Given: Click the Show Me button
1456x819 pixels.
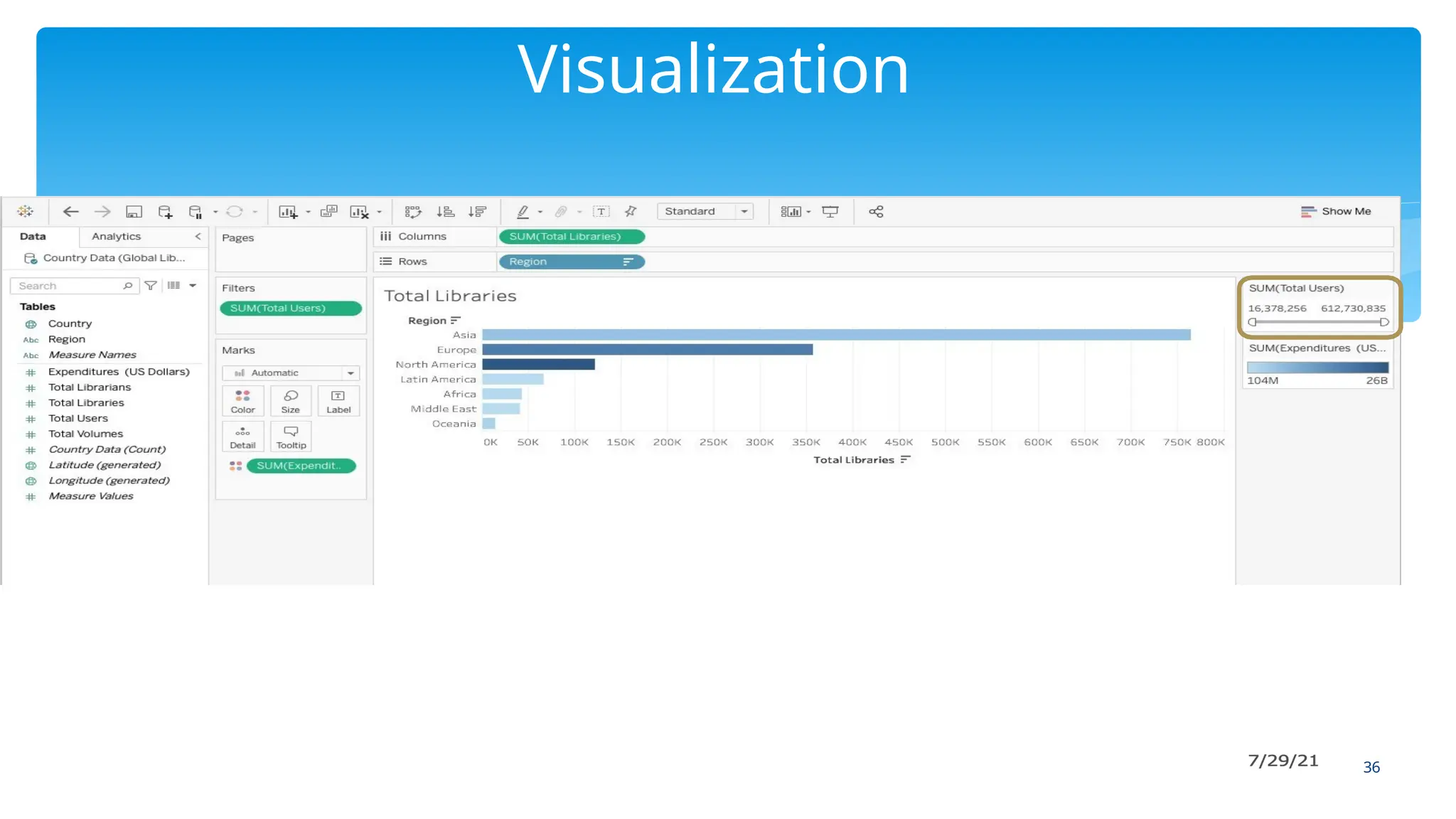Looking at the screenshot, I should [1336, 211].
